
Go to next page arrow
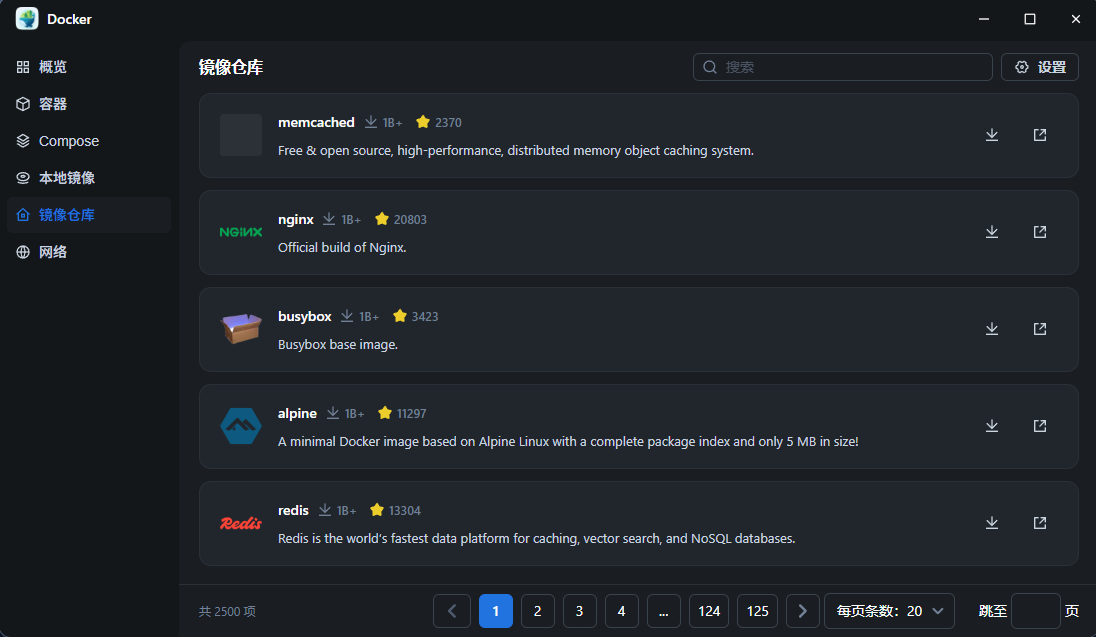(x=803, y=611)
